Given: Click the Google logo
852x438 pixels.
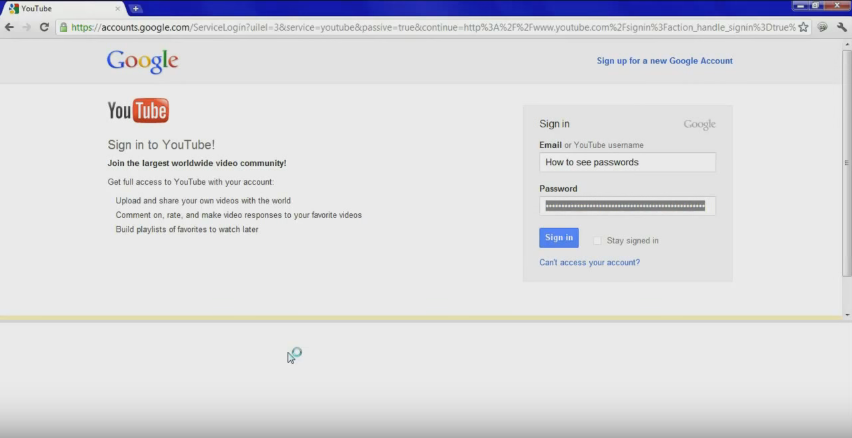Looking at the screenshot, I should click(x=142, y=61).
